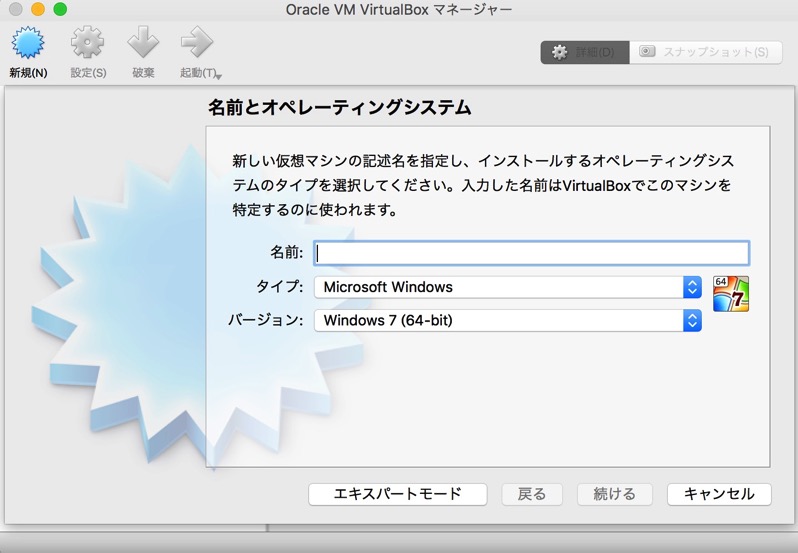Focus the 名前 name input field

coord(531,253)
